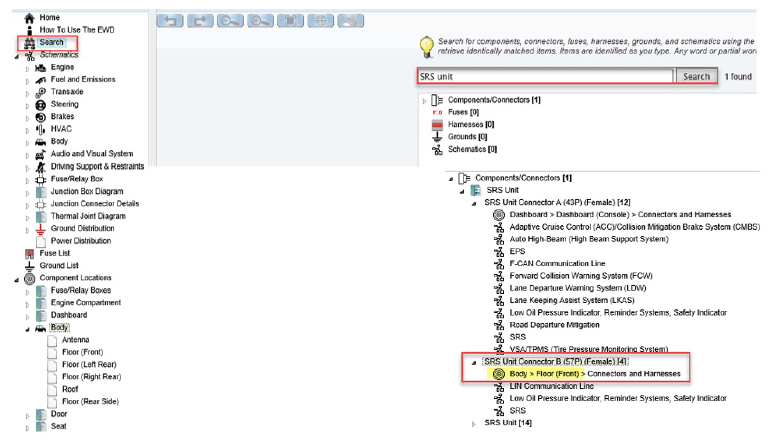
Task: Select Engine Compartment locations
Action: [86, 303]
